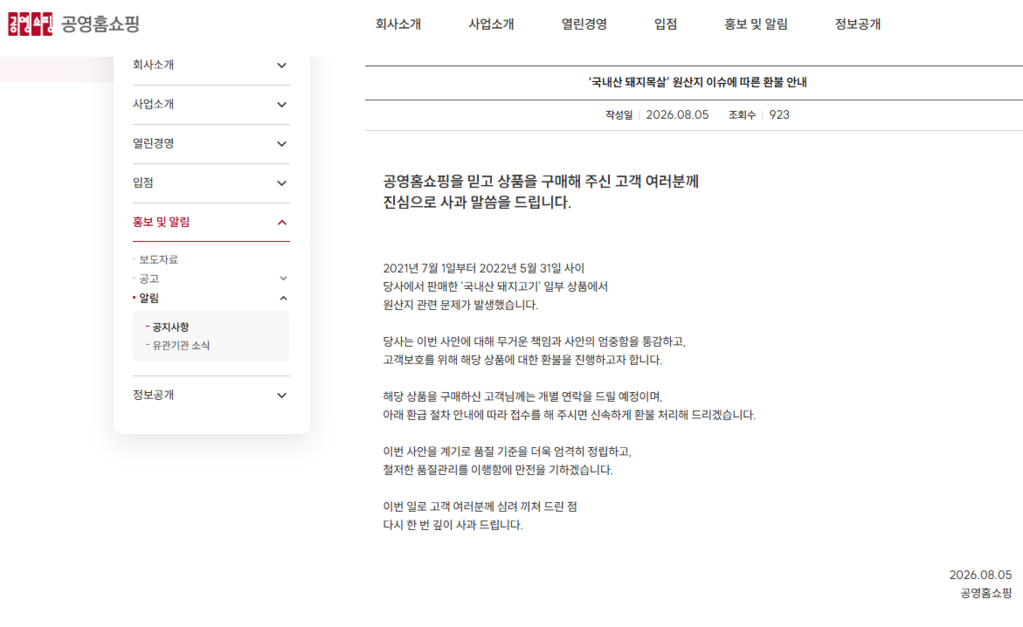Viewport: 1023px width, 627px height.
Task: Select 공지사항 under 알림
Action: coord(170,327)
